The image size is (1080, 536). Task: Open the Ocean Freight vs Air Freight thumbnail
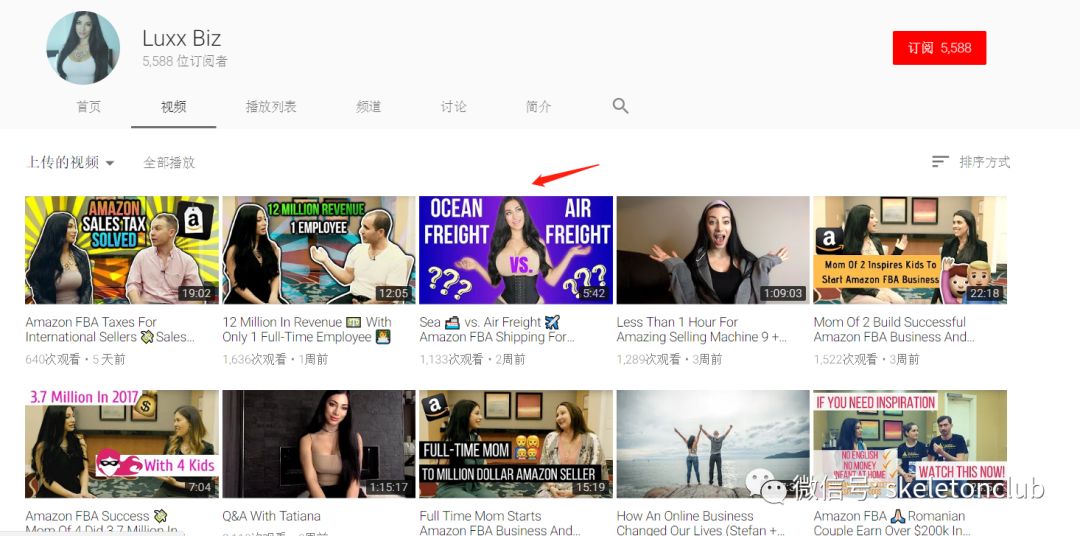click(516, 250)
